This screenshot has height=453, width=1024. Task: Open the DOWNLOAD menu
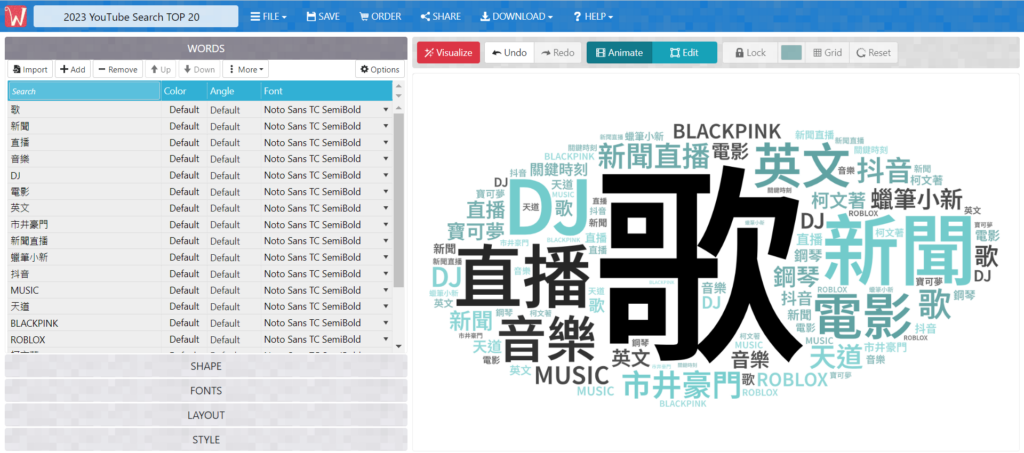click(516, 16)
